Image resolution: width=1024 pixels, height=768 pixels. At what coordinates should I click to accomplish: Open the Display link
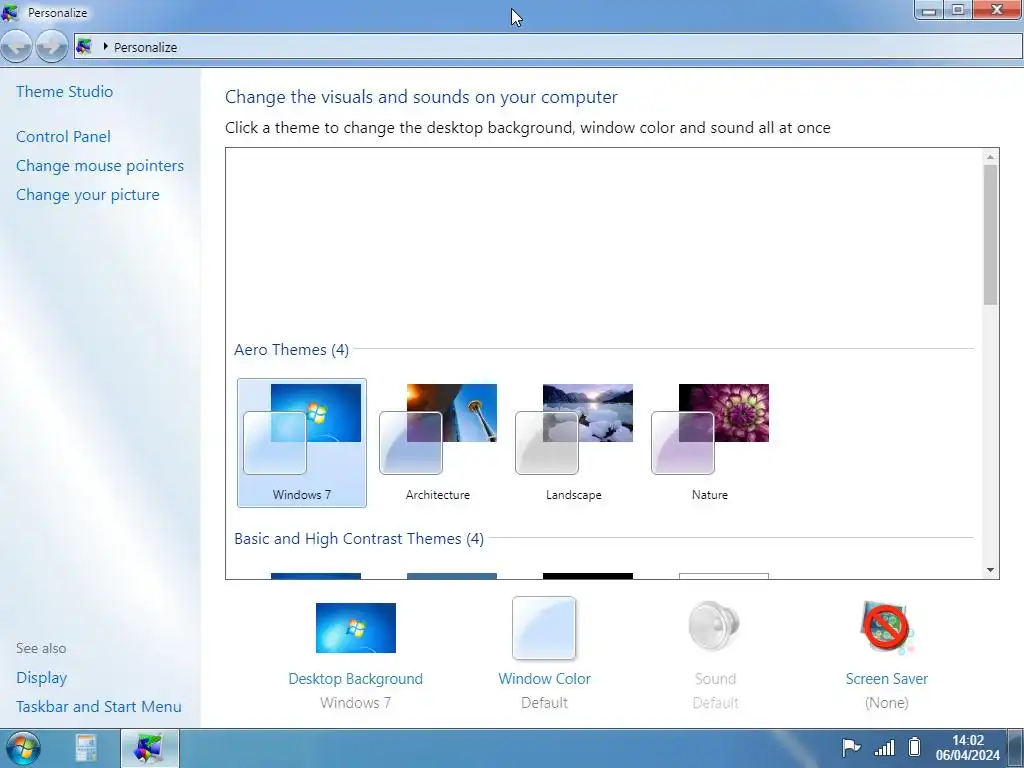point(42,678)
